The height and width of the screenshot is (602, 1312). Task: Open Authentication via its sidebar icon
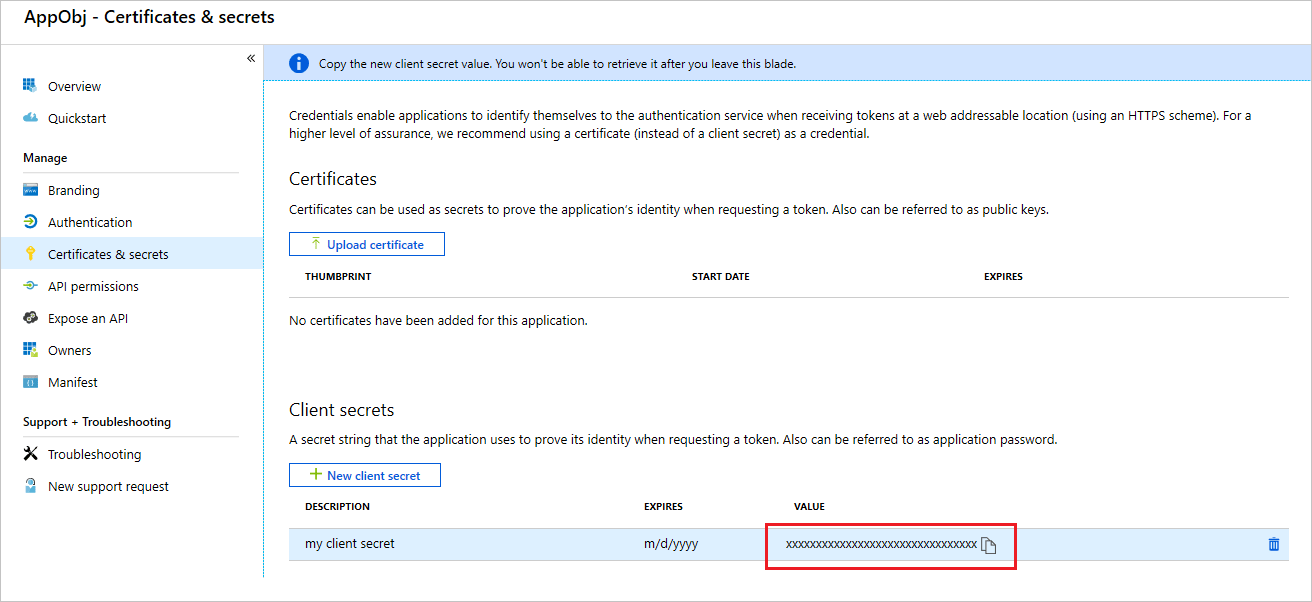[32, 221]
